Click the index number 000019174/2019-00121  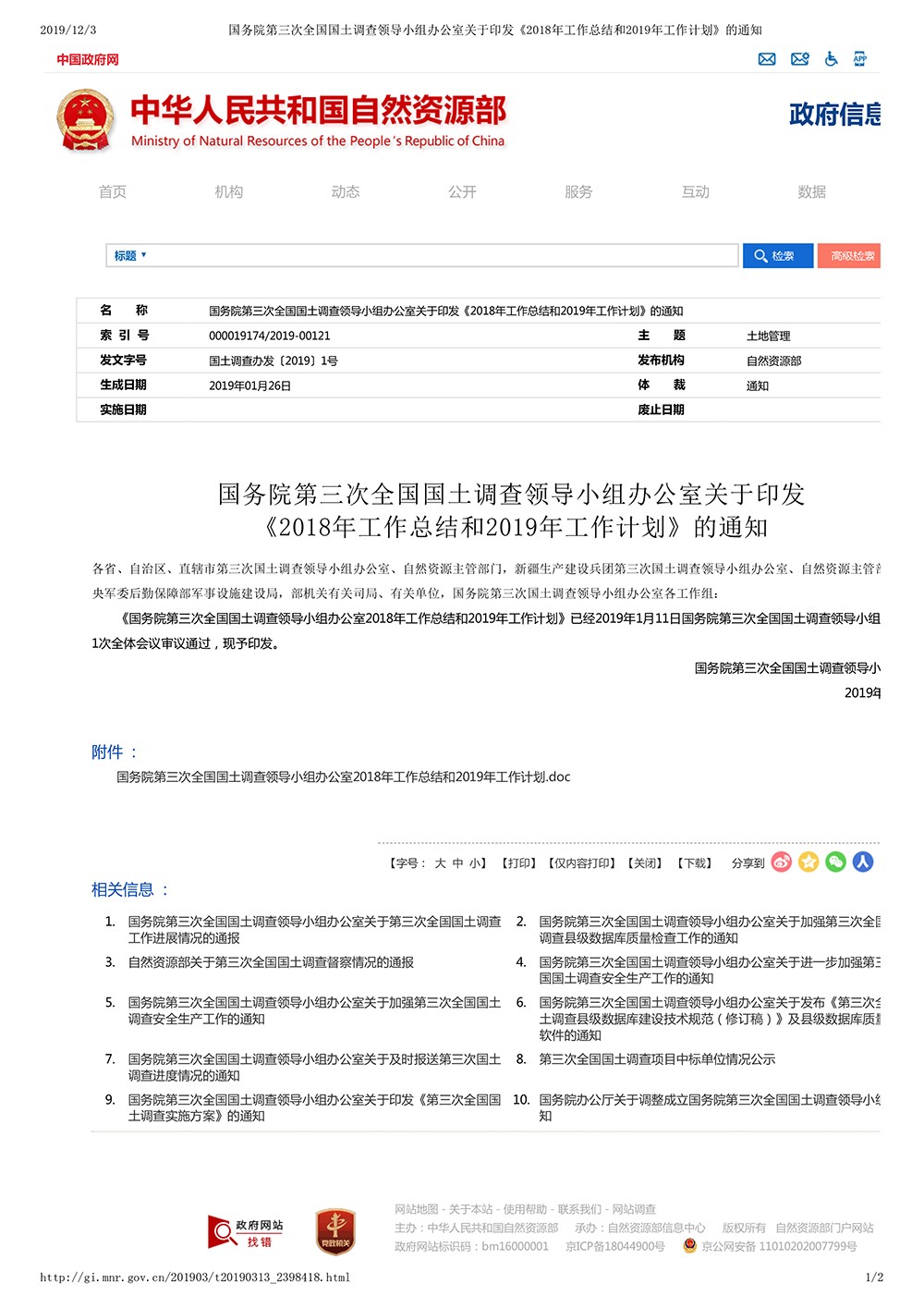coord(270,336)
